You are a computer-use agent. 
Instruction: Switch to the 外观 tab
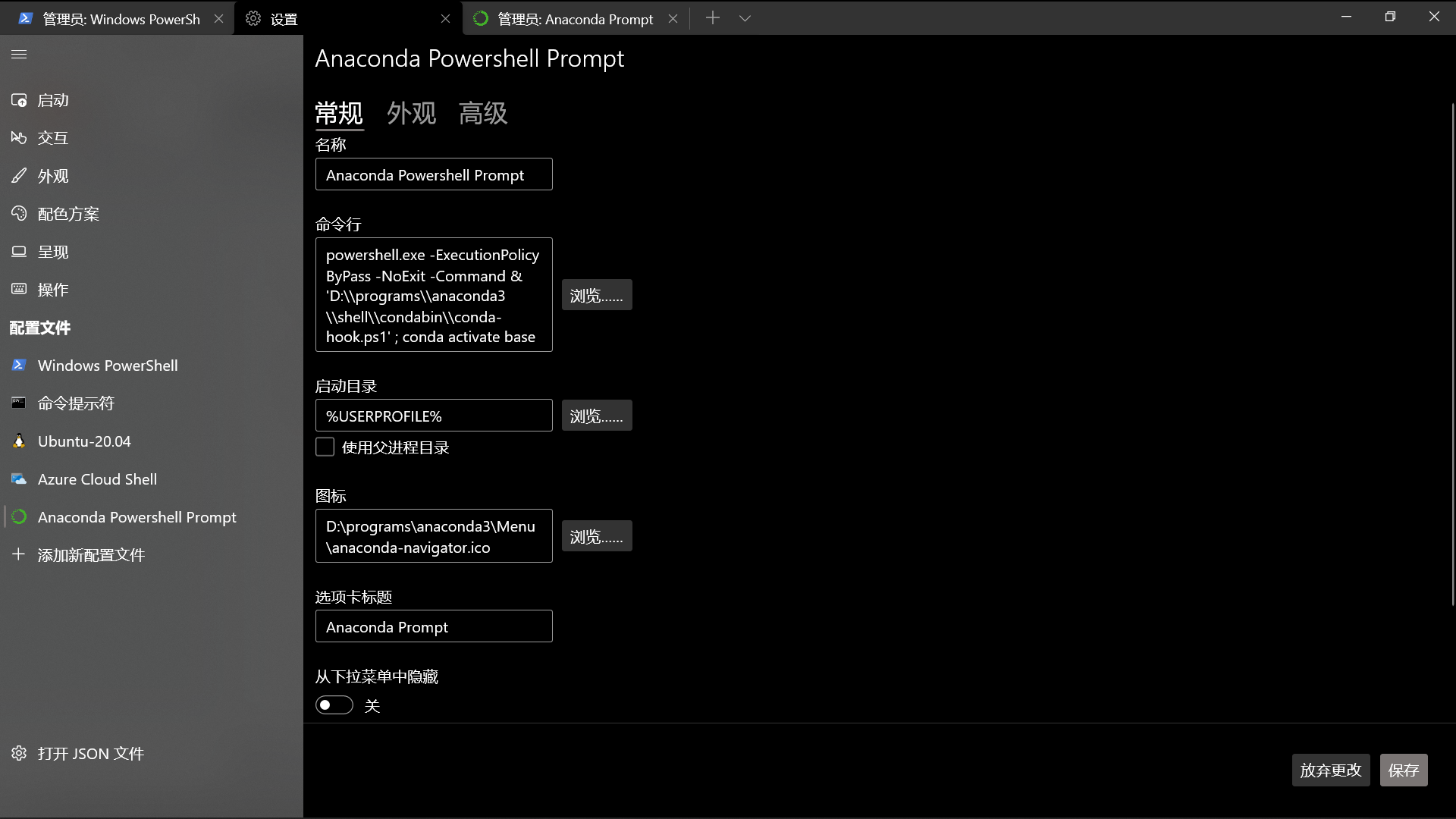[411, 113]
